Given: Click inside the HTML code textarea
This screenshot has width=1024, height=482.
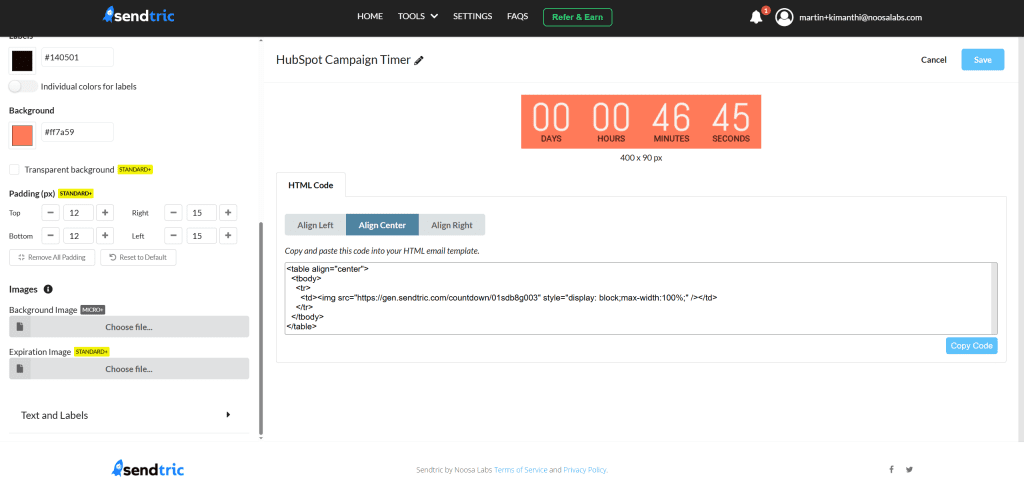Looking at the screenshot, I should click(641, 298).
